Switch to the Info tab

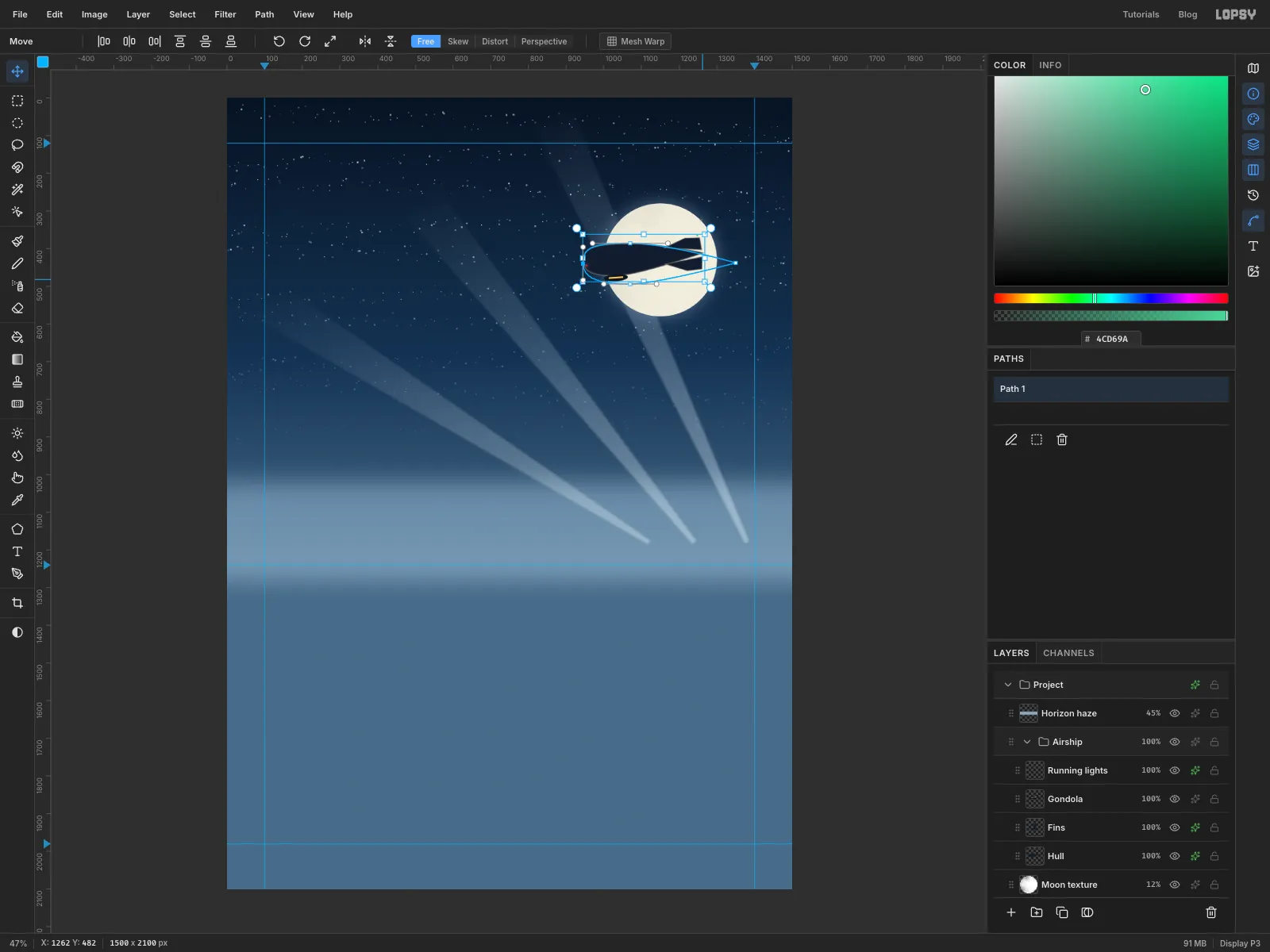pos(1050,65)
